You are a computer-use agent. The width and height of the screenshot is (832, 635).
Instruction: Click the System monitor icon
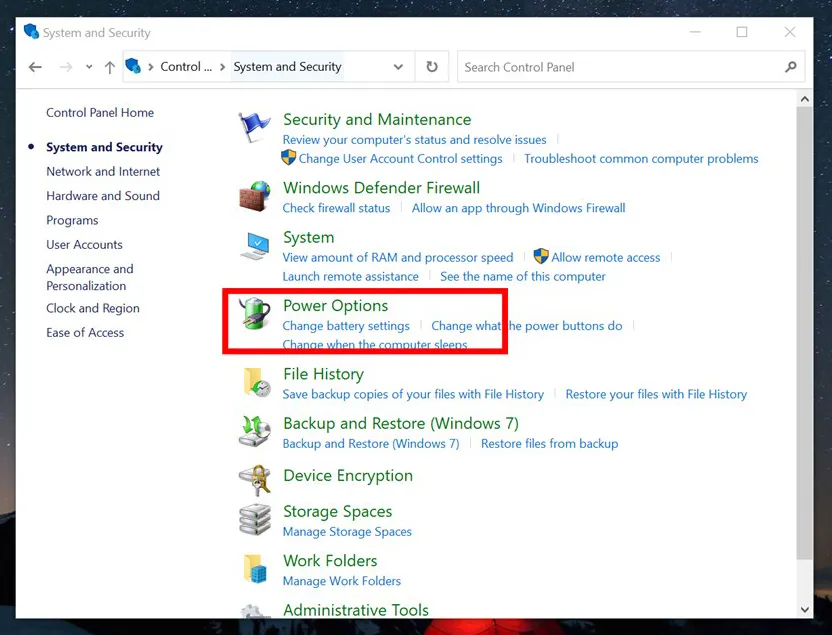[x=255, y=246]
